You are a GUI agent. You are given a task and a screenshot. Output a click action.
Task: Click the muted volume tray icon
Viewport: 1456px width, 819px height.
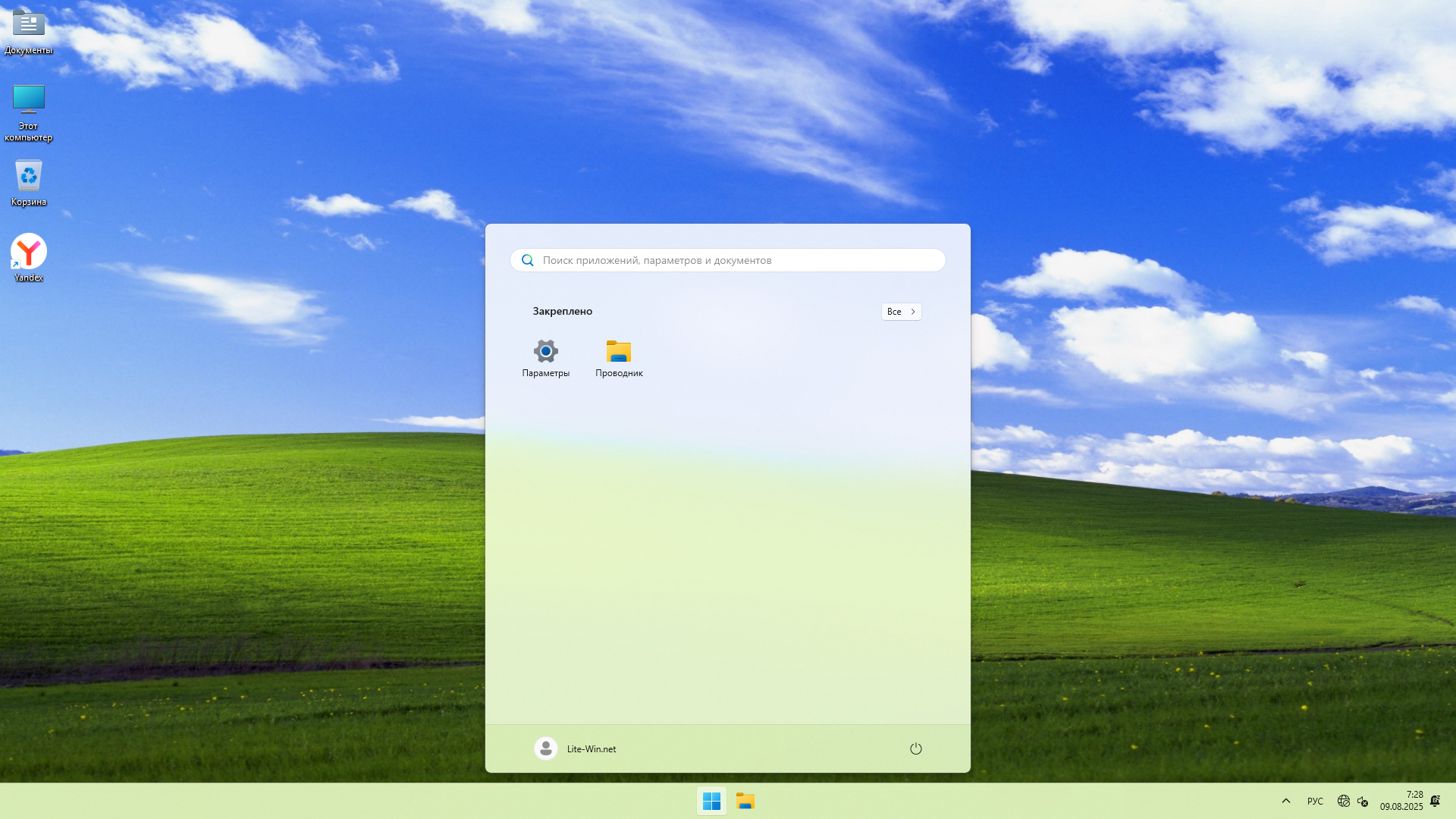[x=1363, y=801]
